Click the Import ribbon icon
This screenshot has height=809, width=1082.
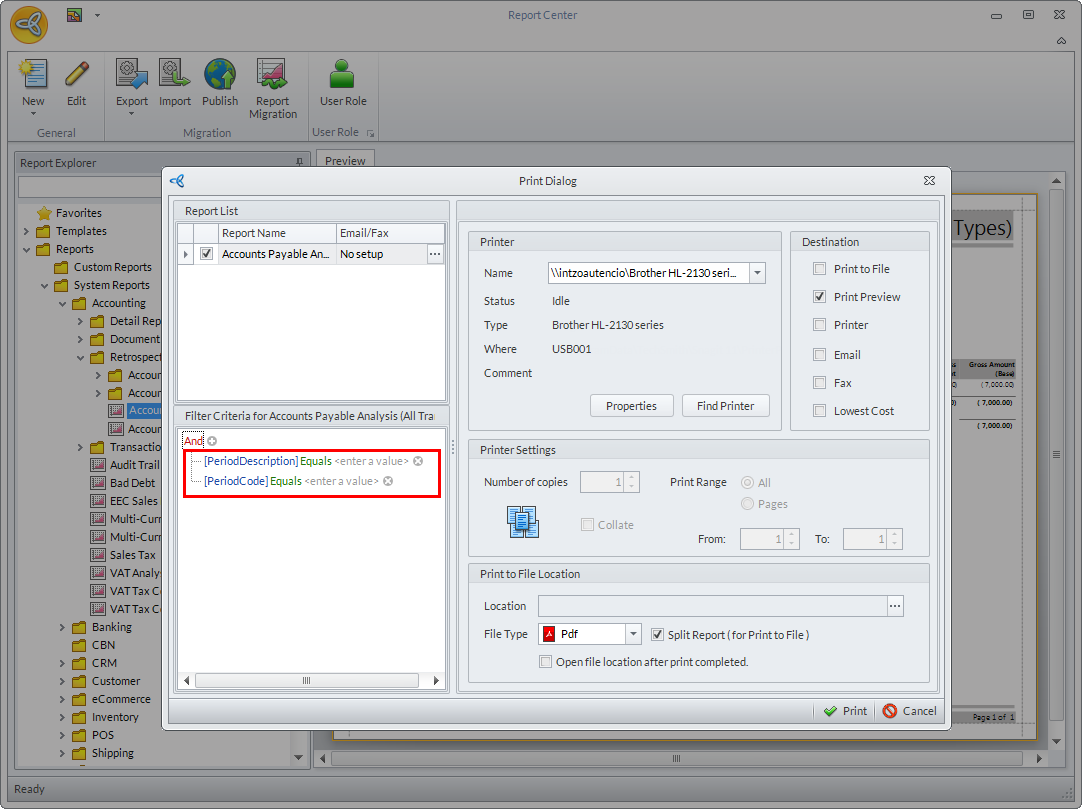pyautogui.click(x=174, y=76)
